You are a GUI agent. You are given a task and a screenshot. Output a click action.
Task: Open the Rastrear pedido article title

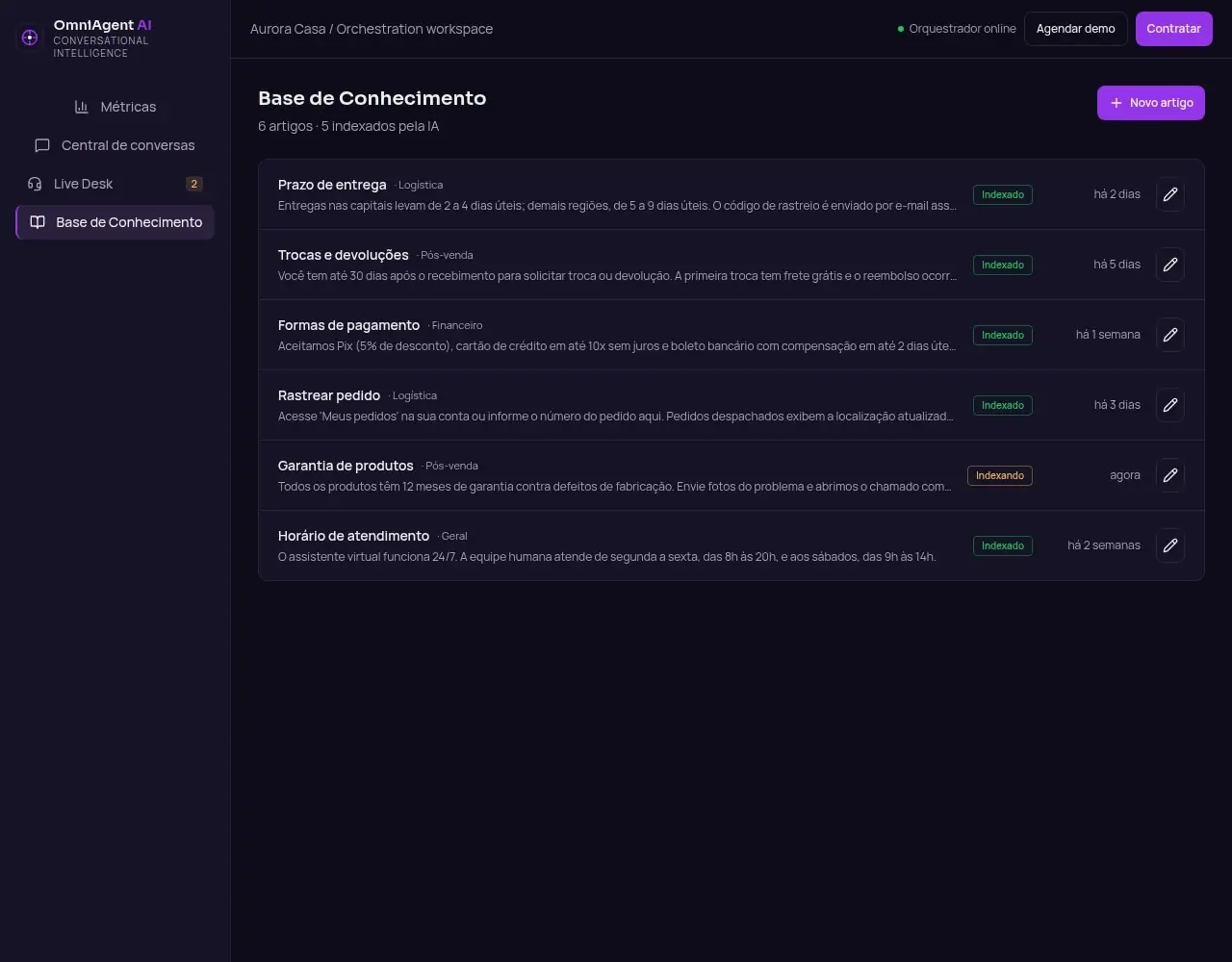(329, 395)
